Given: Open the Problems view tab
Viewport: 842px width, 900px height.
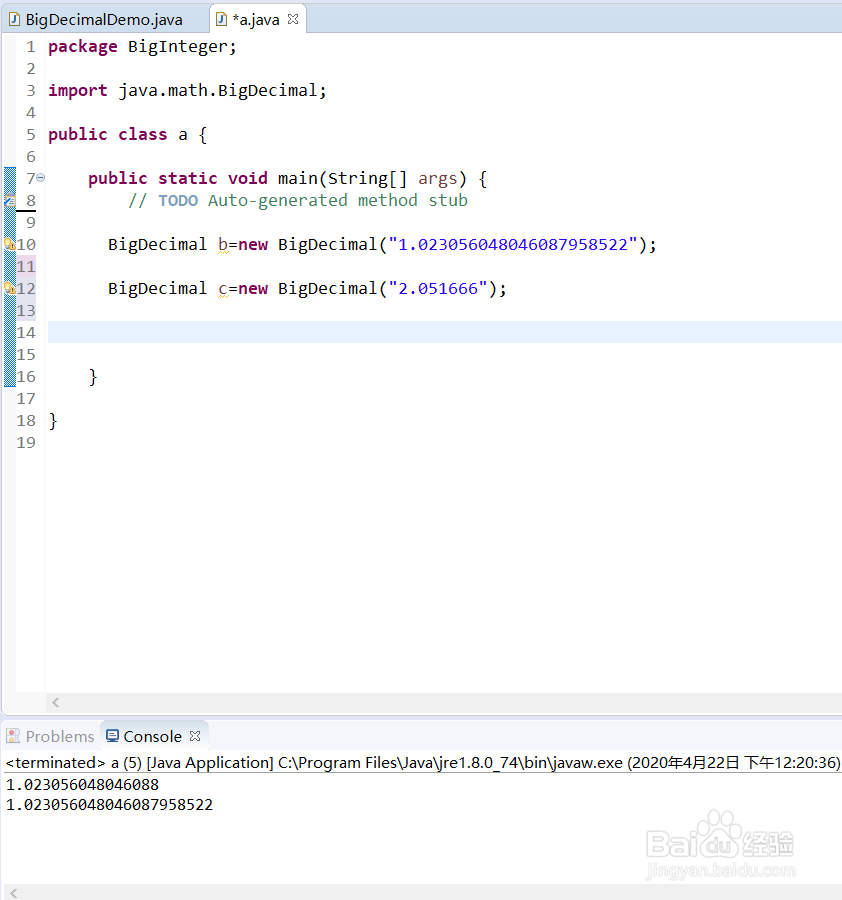Looking at the screenshot, I should pos(50,736).
